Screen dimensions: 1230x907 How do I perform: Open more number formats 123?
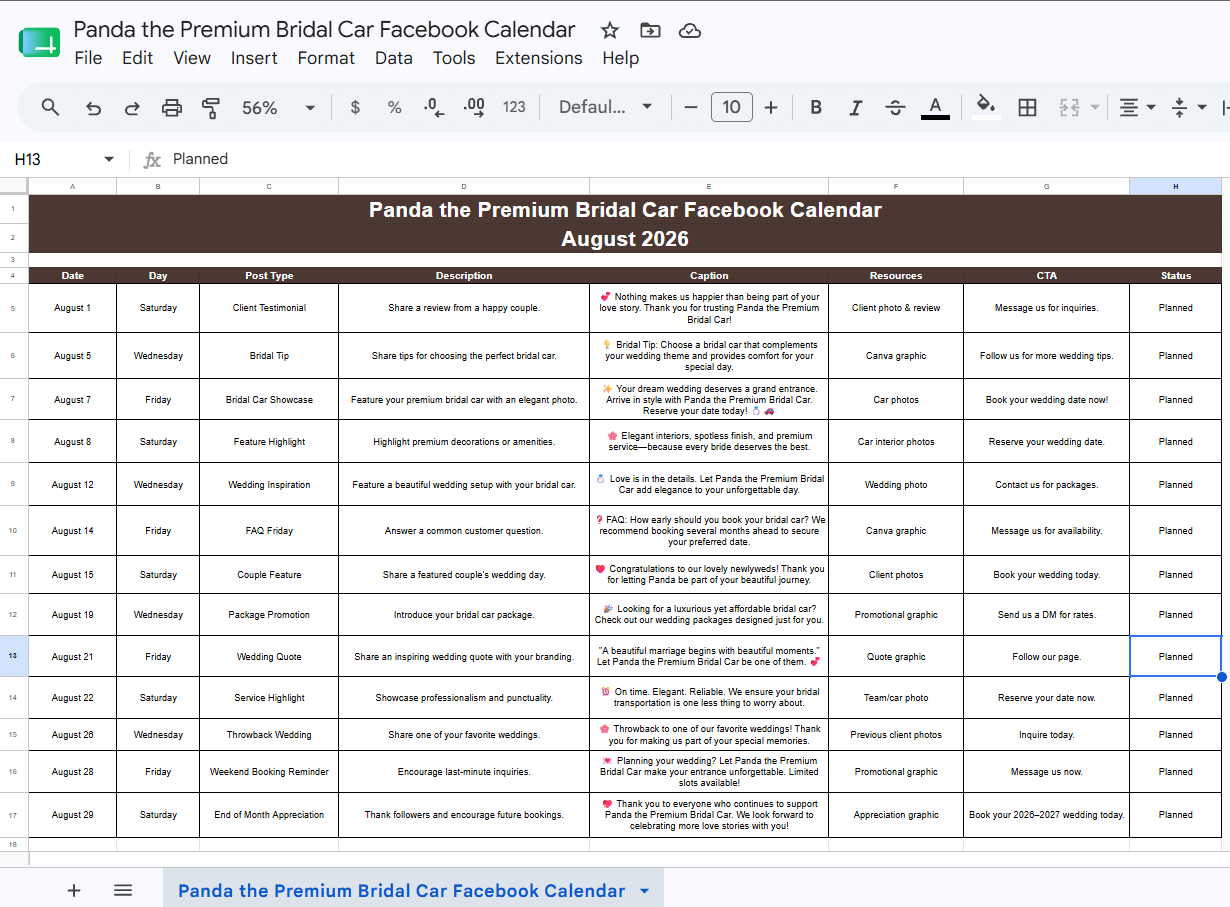[x=514, y=107]
